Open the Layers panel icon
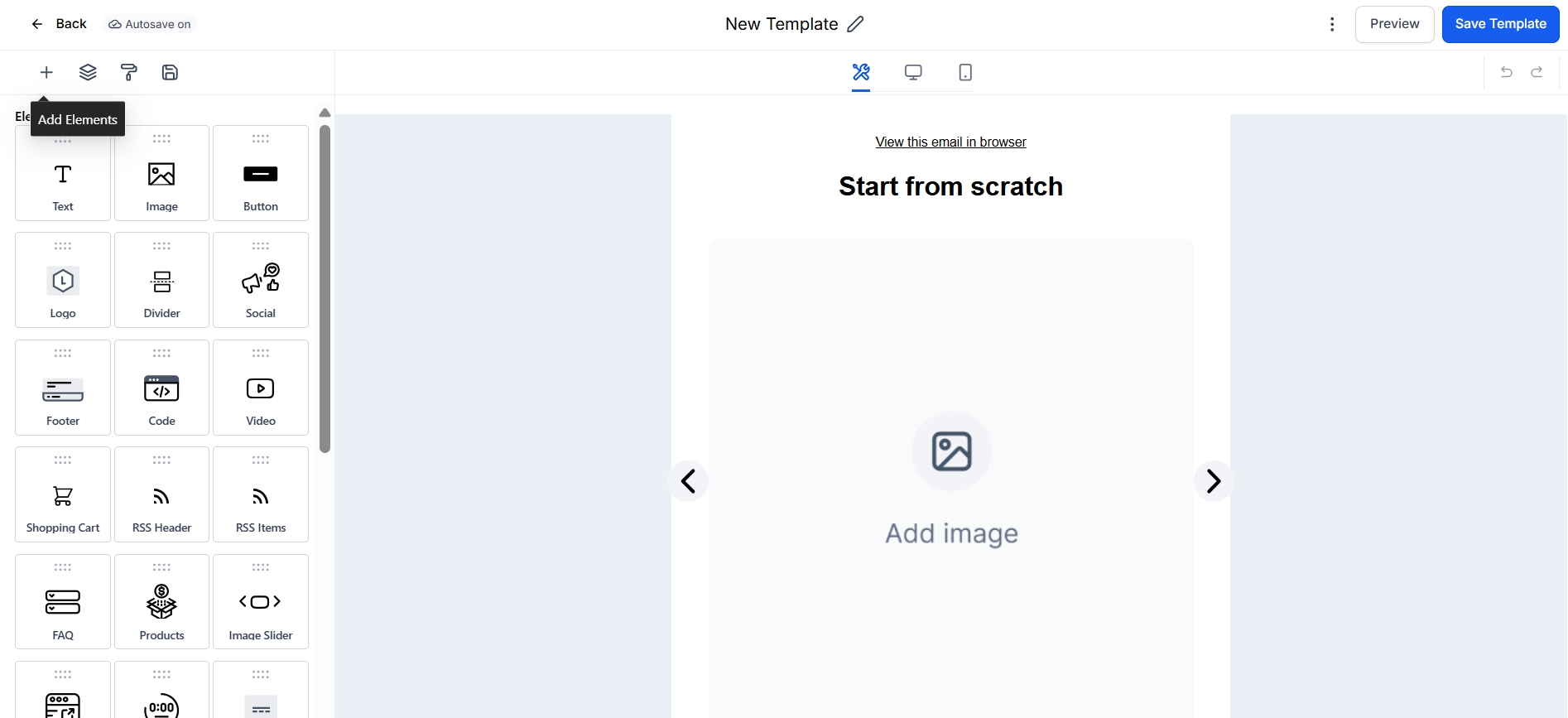 [x=88, y=73]
